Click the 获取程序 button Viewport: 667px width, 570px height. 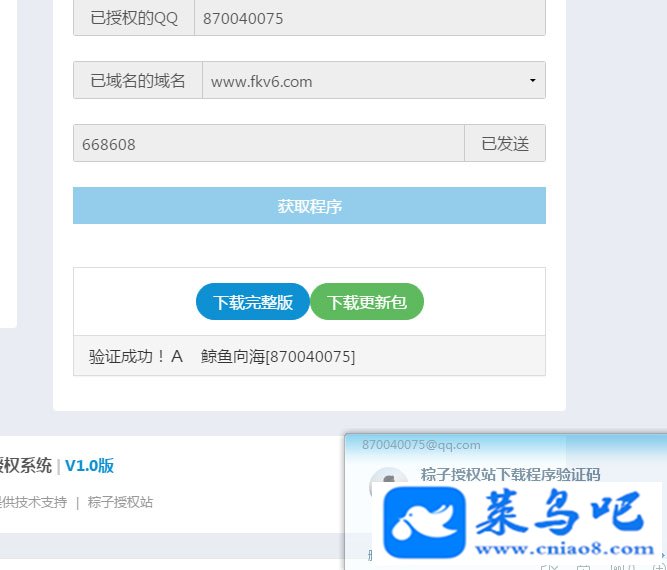pyautogui.click(x=309, y=206)
